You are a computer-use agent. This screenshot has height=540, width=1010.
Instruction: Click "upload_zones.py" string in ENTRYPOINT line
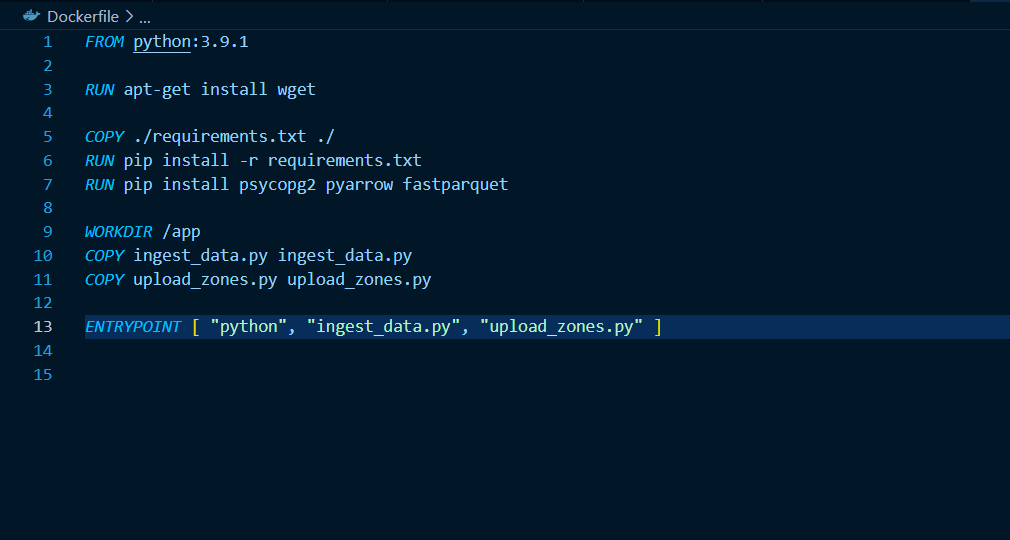pos(561,327)
